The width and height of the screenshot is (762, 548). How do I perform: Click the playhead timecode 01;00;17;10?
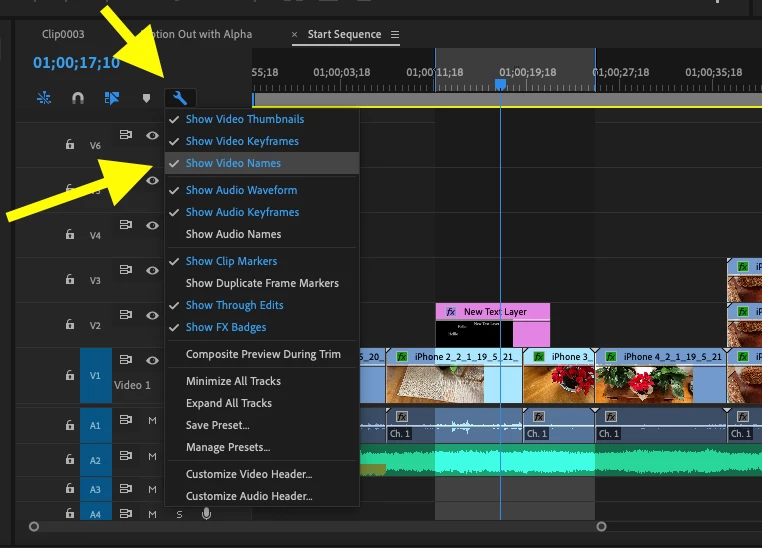click(76, 63)
